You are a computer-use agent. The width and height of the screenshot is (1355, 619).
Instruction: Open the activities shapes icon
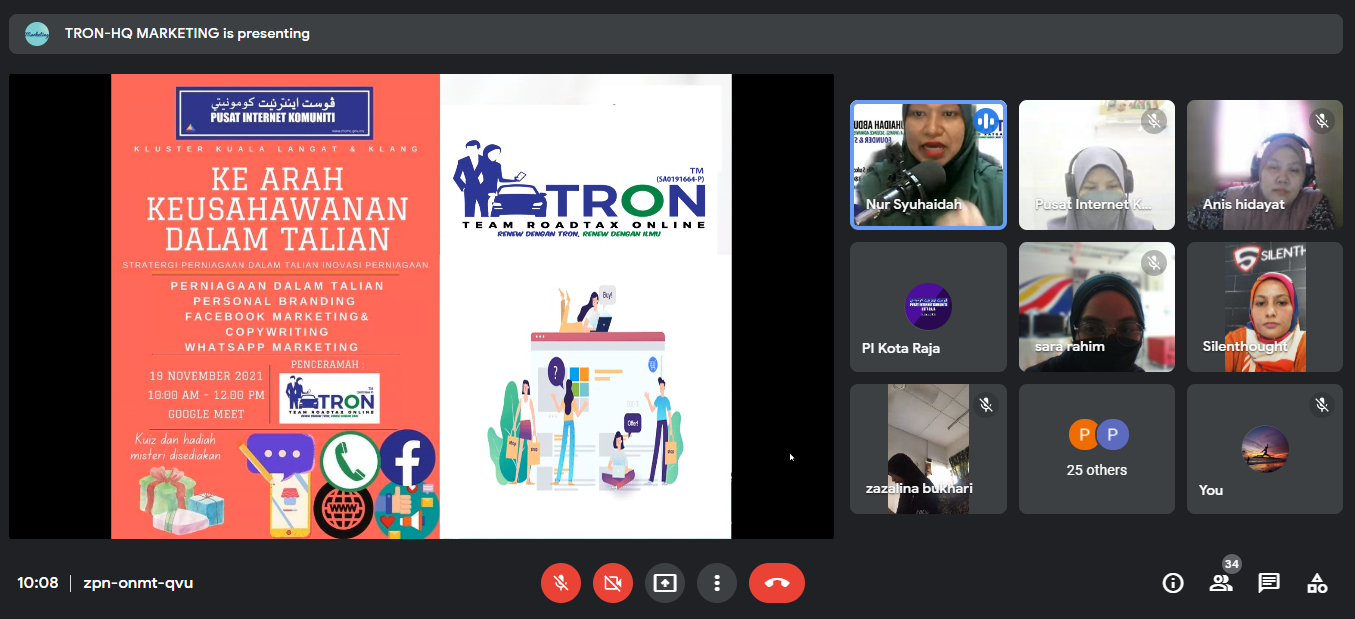1317,583
